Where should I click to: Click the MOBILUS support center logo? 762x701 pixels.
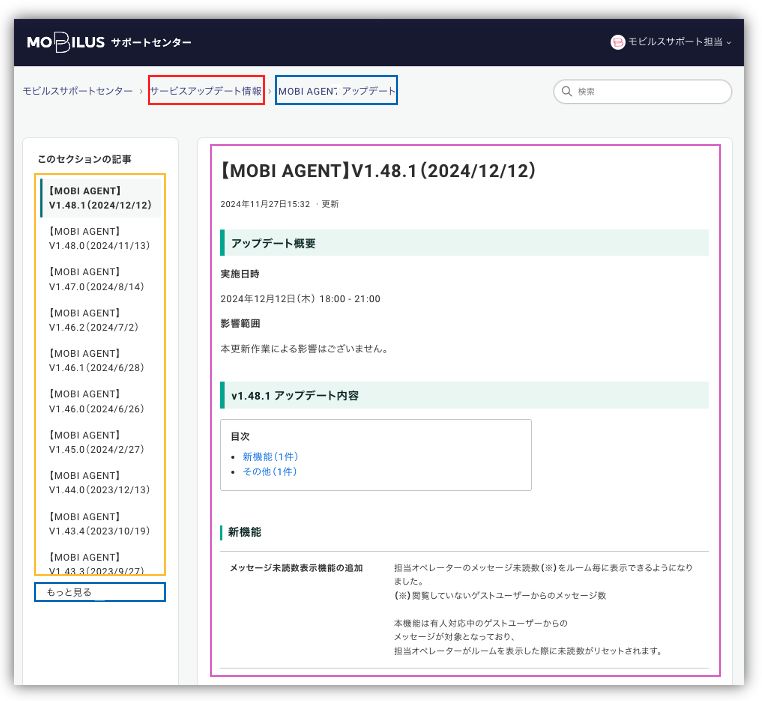tap(109, 42)
